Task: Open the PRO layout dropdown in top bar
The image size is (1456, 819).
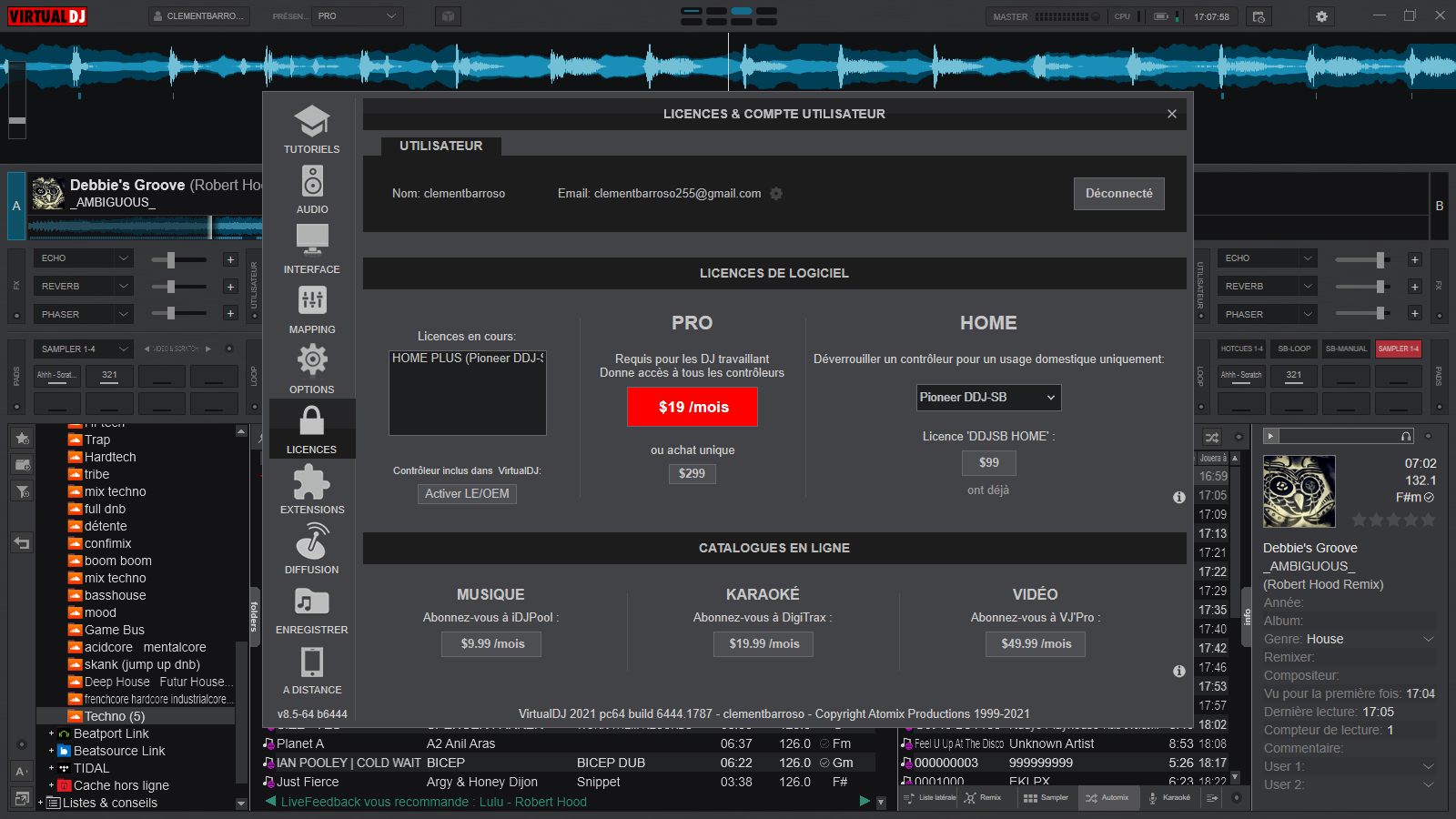Action: pos(358,16)
